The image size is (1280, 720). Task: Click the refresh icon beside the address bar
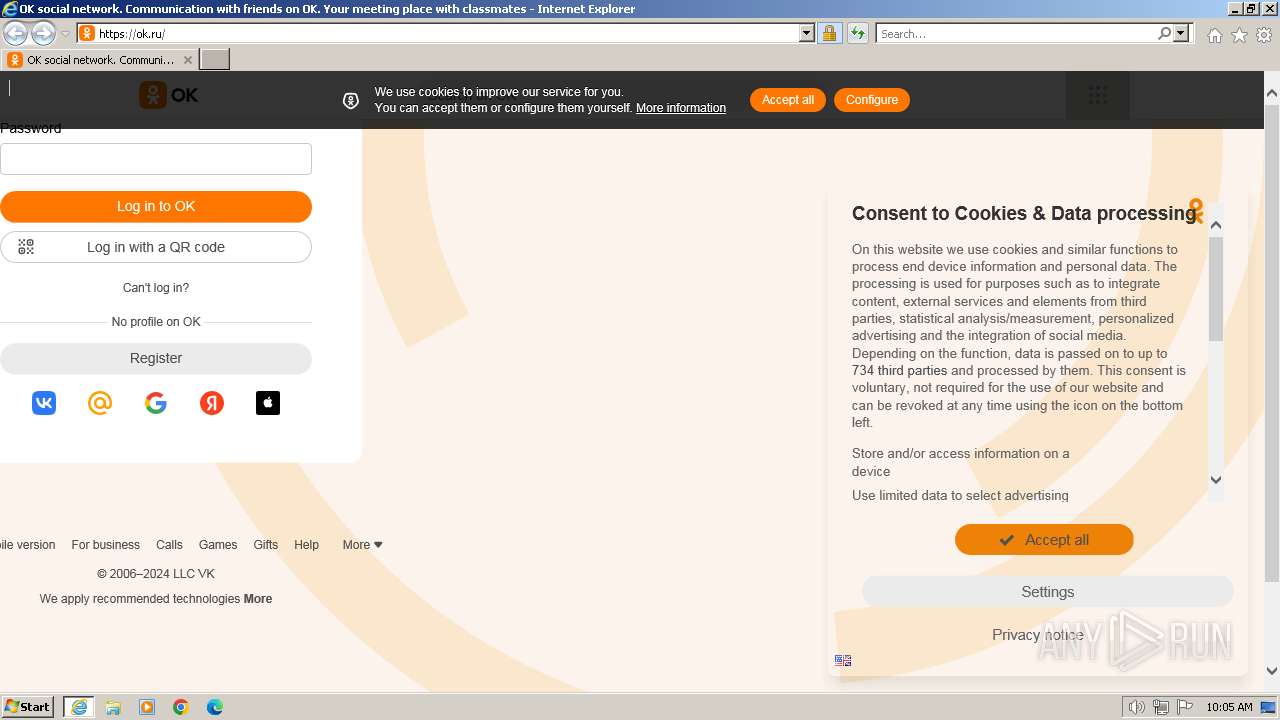tap(858, 33)
